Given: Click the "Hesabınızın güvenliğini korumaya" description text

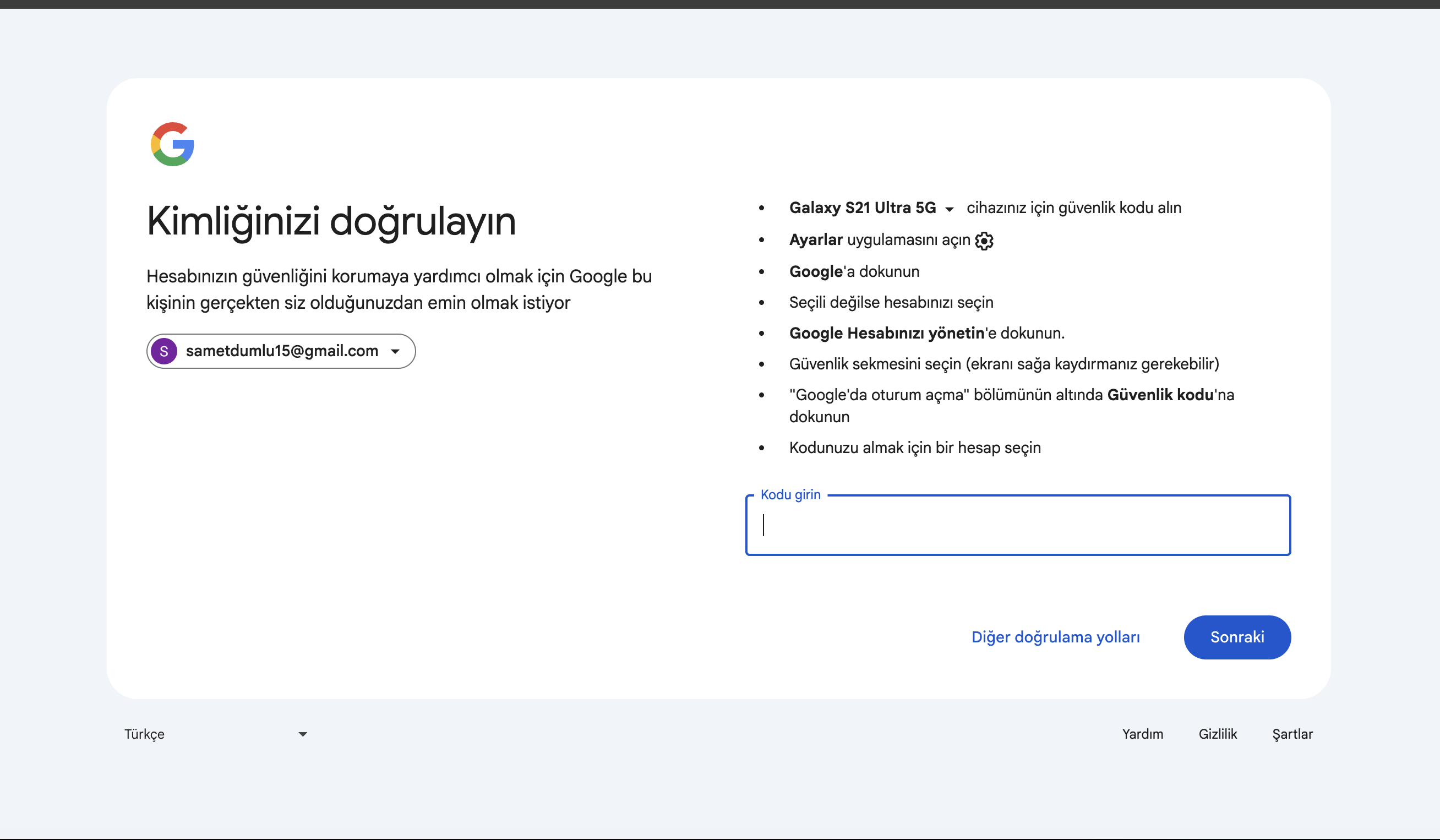Looking at the screenshot, I should [399, 289].
